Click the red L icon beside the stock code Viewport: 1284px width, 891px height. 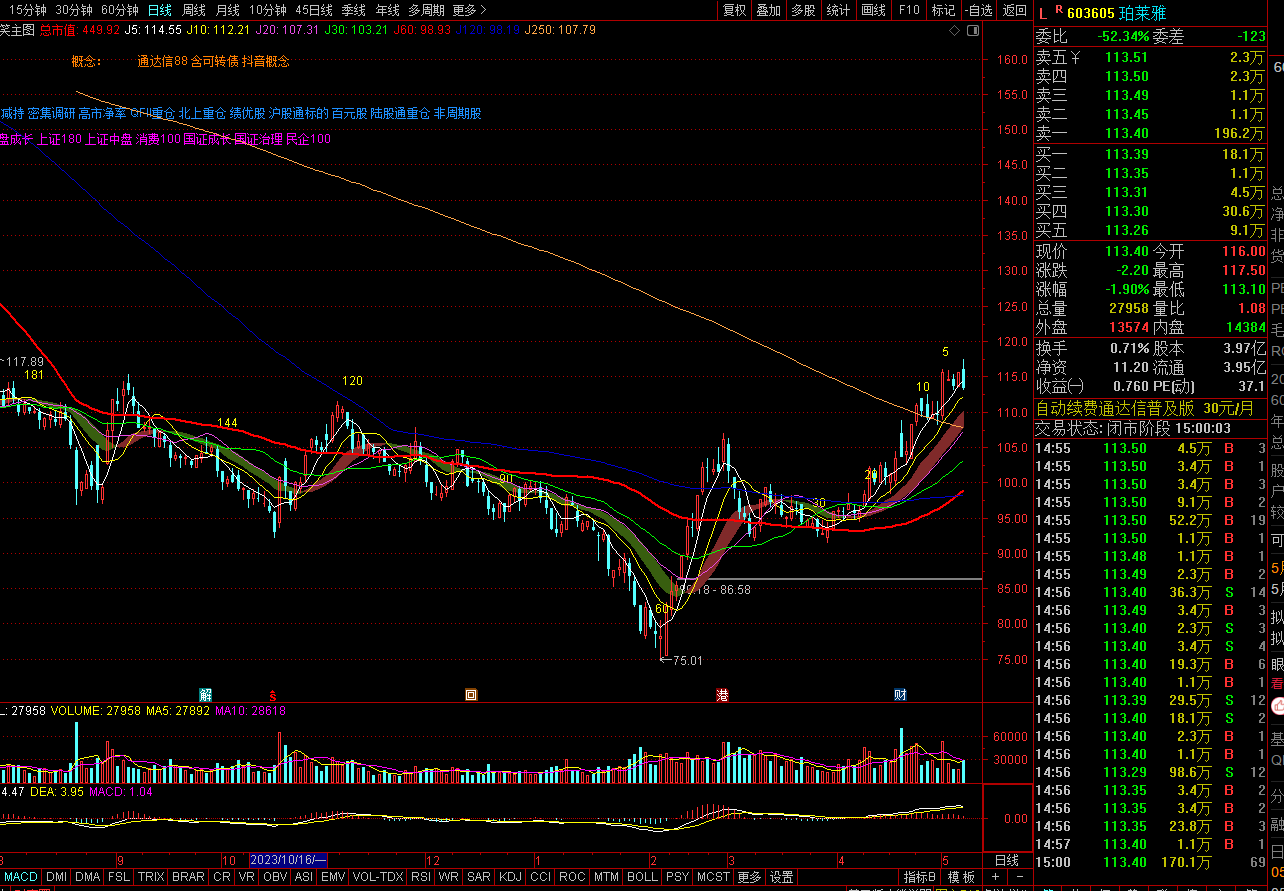(x=1043, y=13)
